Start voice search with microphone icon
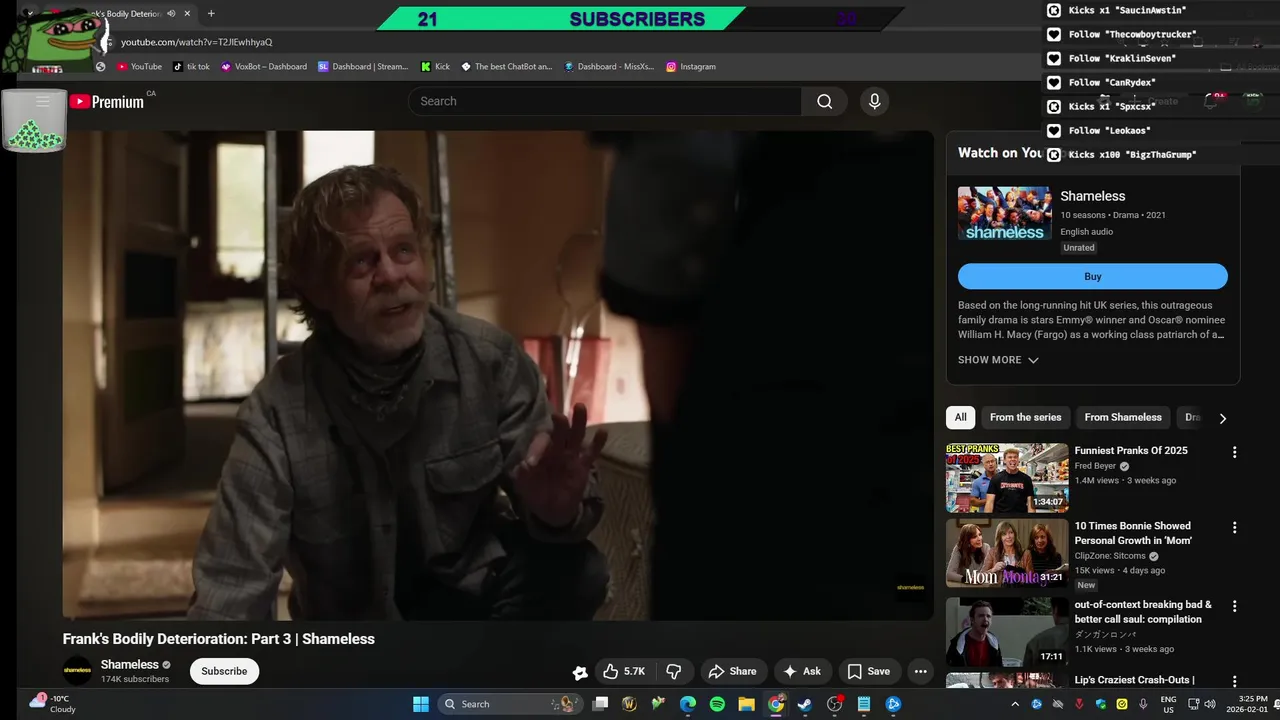The width and height of the screenshot is (1280, 720). pyautogui.click(x=874, y=101)
